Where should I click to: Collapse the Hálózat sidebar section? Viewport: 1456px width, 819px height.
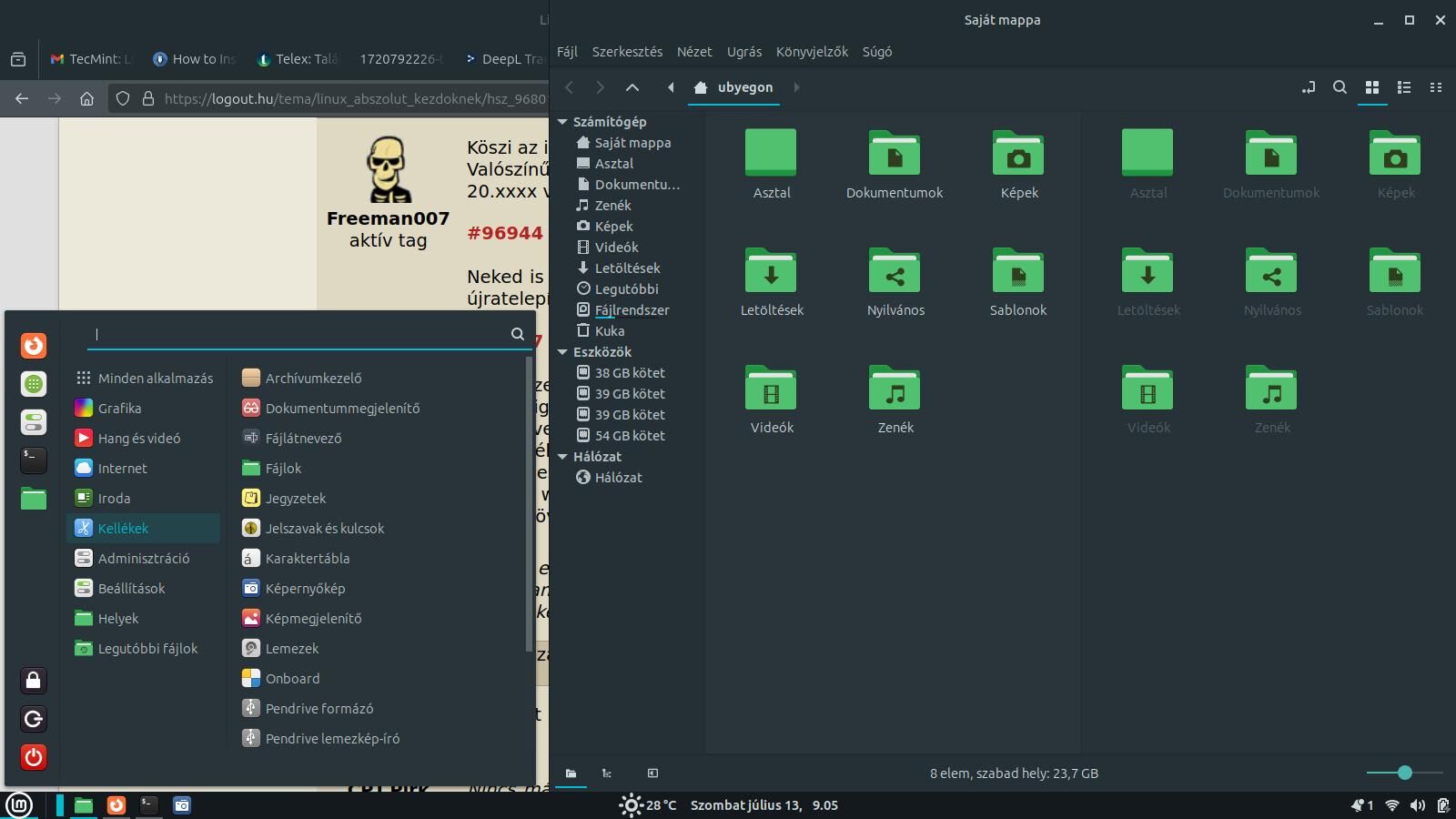562,457
